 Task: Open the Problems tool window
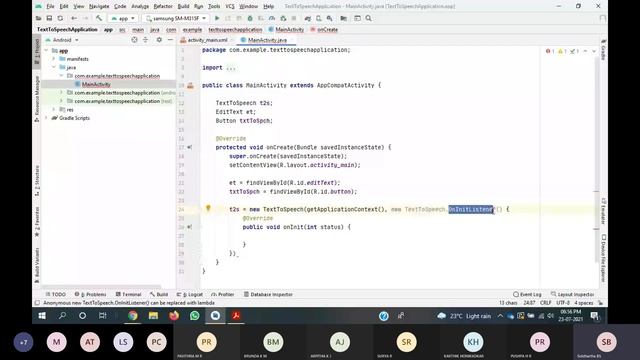(91, 294)
